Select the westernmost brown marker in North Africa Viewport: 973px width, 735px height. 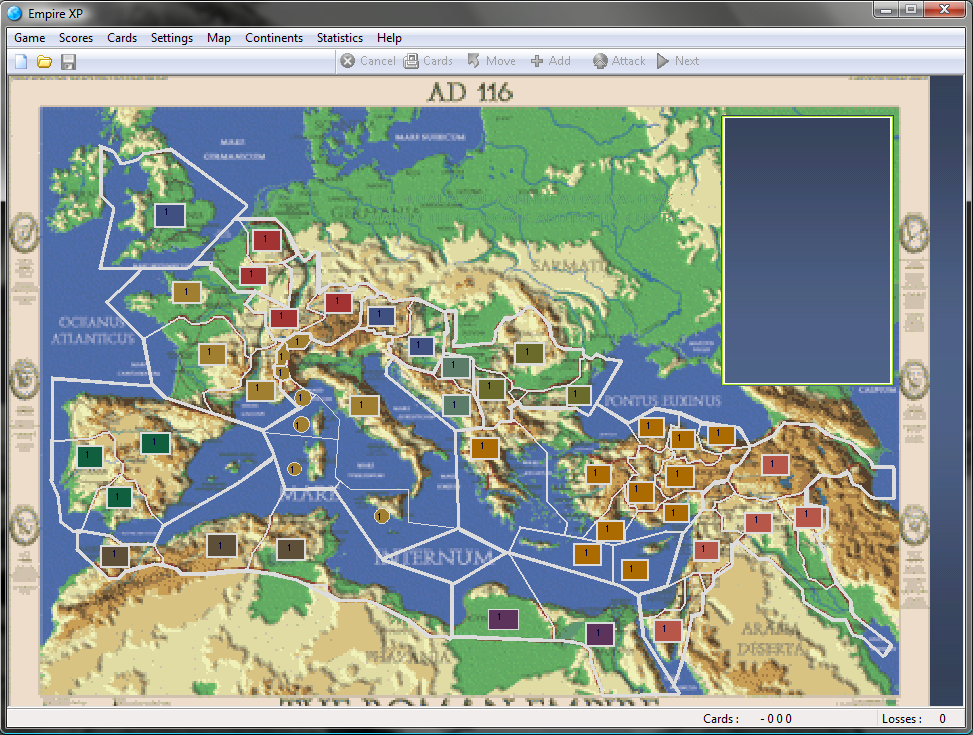click(x=115, y=556)
